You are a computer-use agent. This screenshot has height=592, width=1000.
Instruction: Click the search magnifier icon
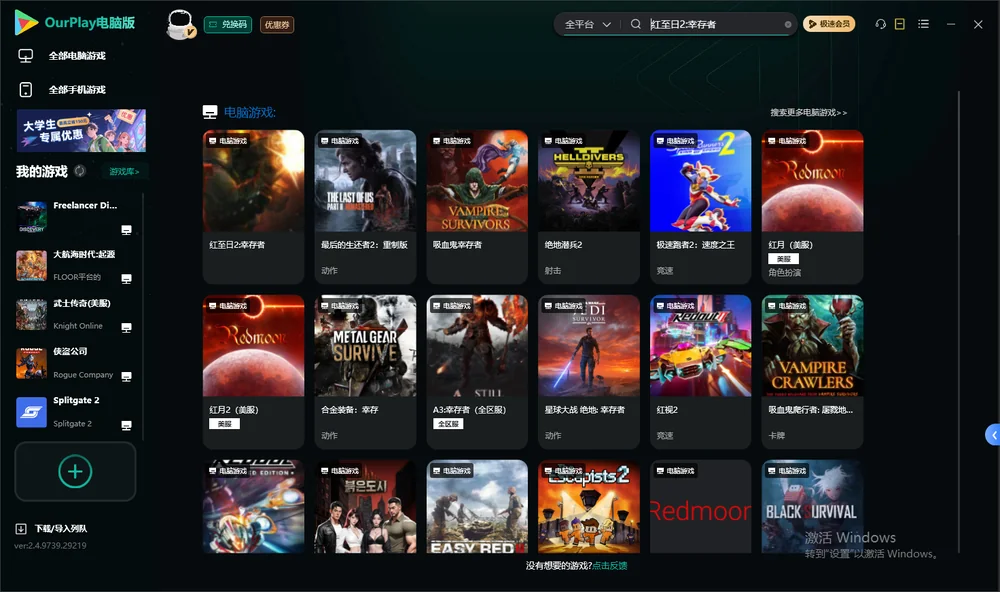pos(635,24)
